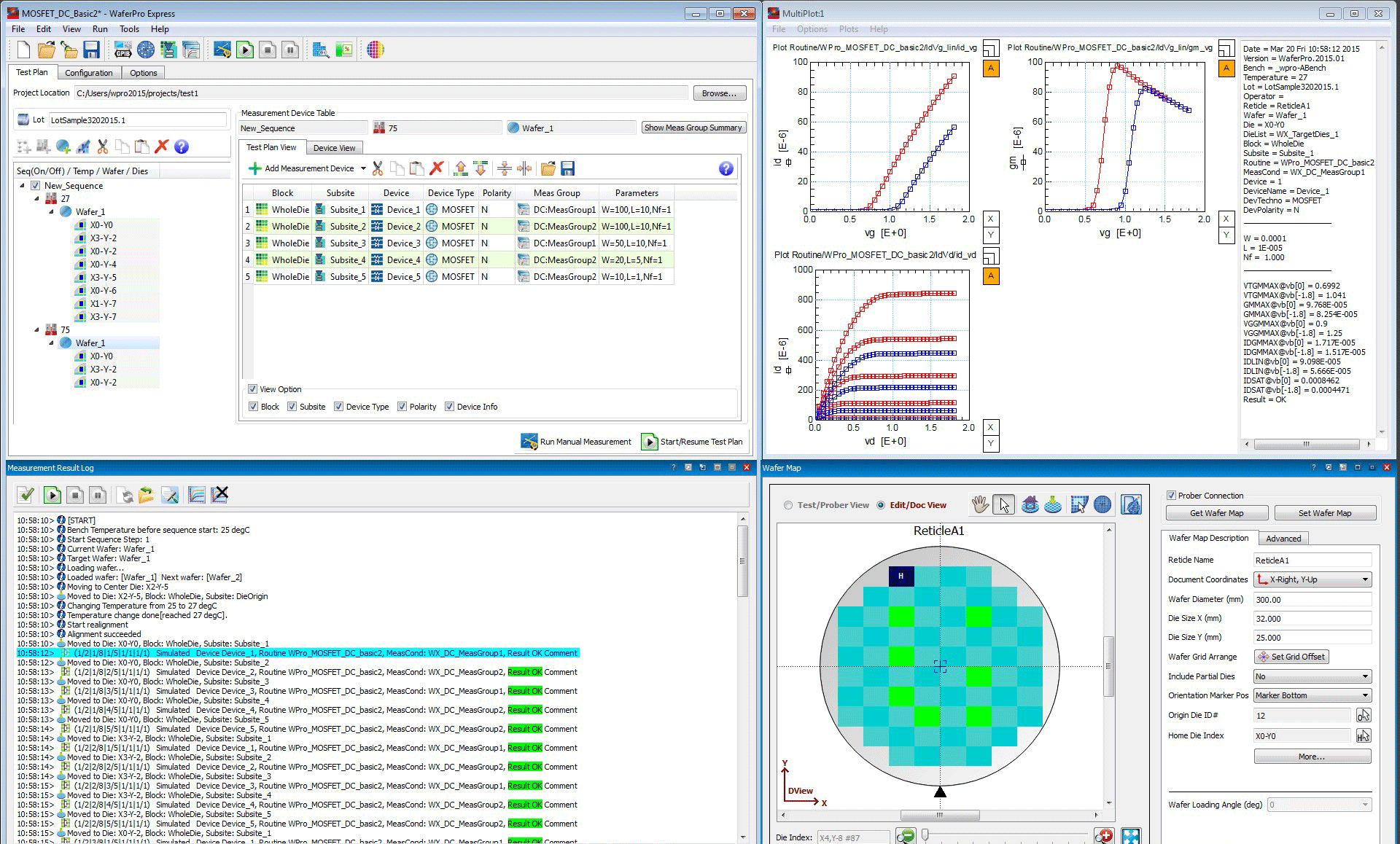Stop the running measurement via toolbar icon
The width and height of the screenshot is (1400, 844).
pos(267,50)
